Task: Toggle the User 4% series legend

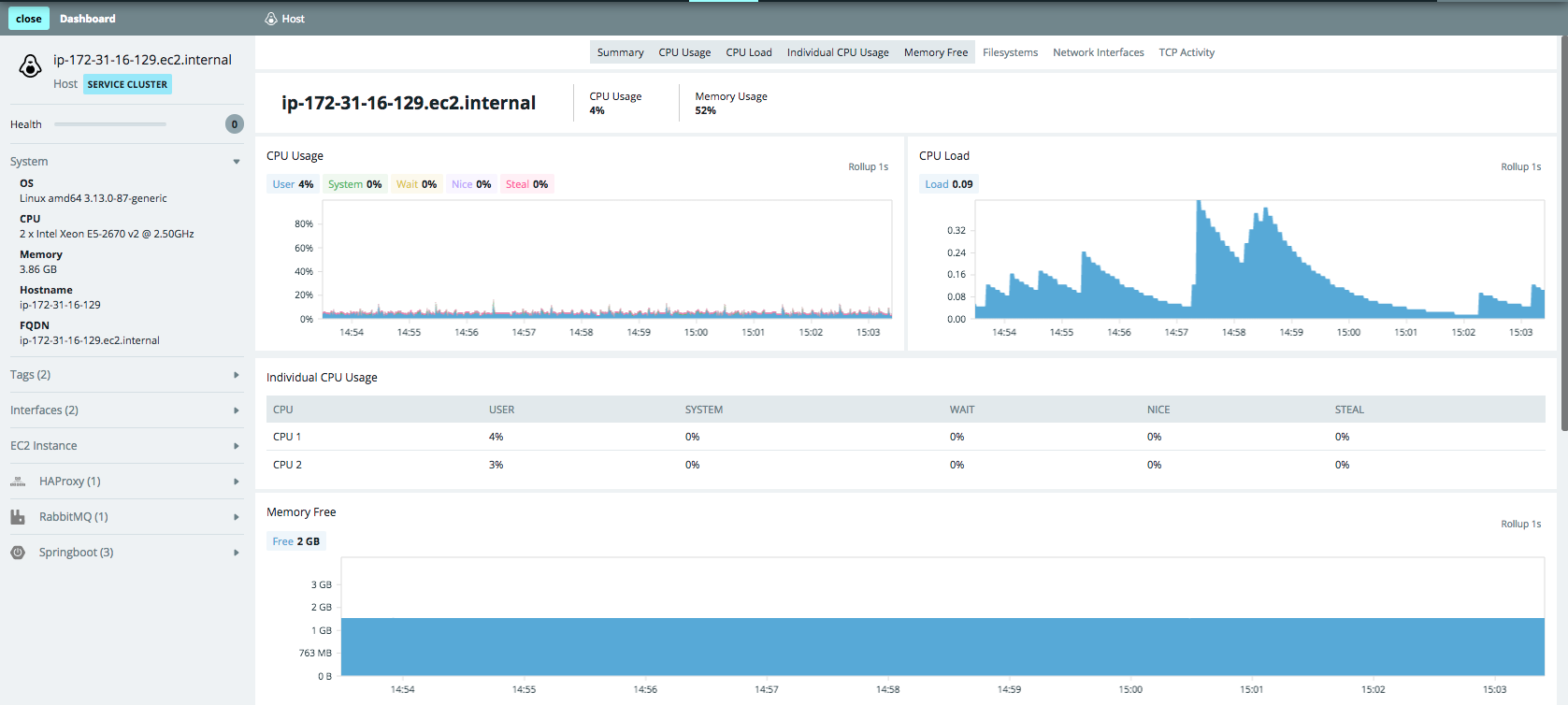Action: (x=293, y=184)
